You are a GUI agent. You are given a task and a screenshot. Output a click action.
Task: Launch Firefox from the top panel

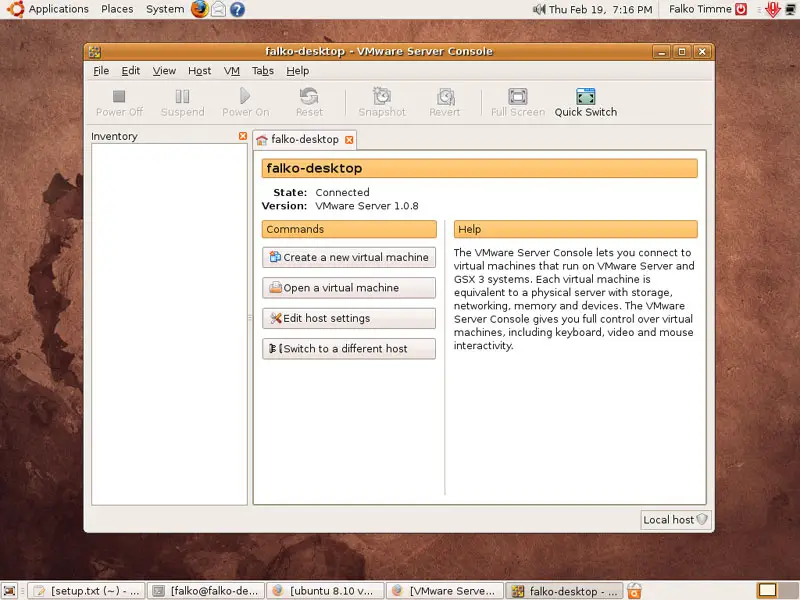pyautogui.click(x=199, y=9)
